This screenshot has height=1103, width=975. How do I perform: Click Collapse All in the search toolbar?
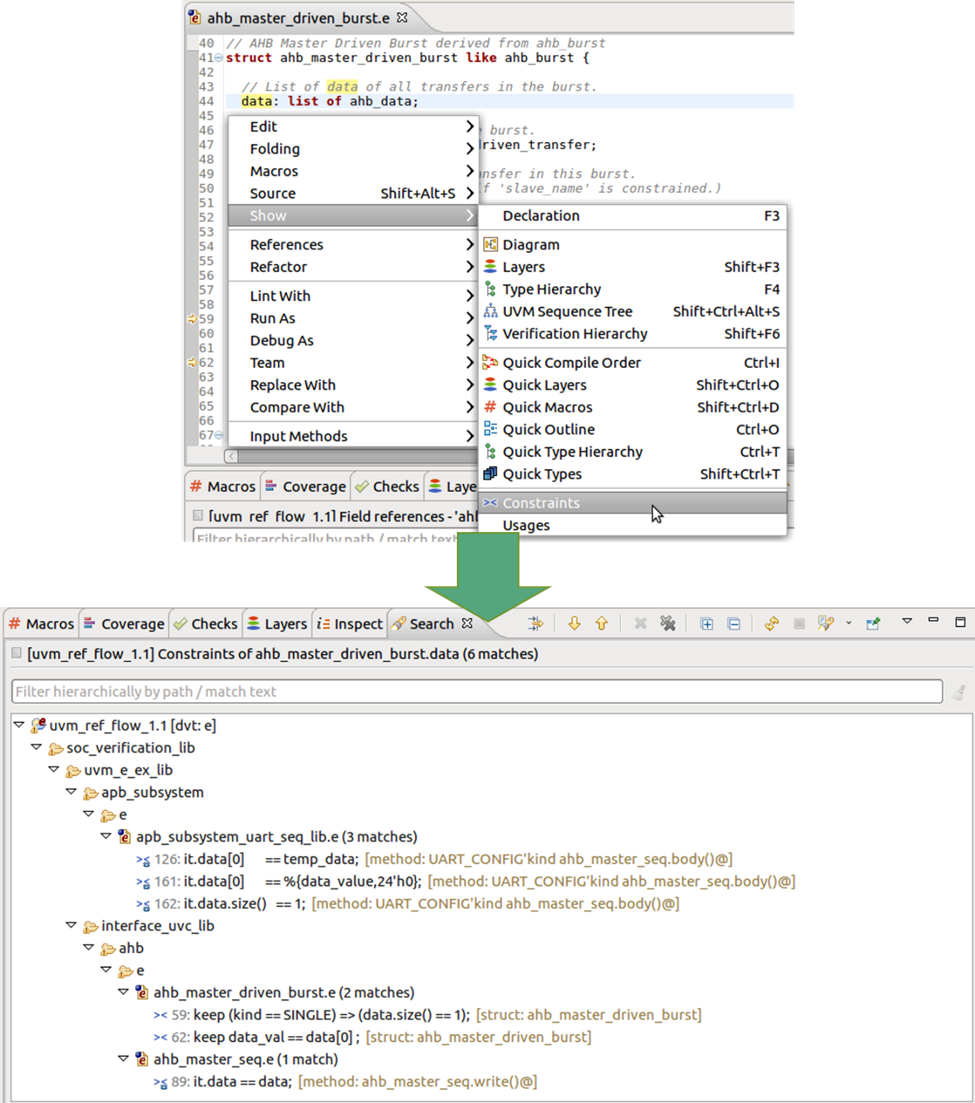coord(734,624)
